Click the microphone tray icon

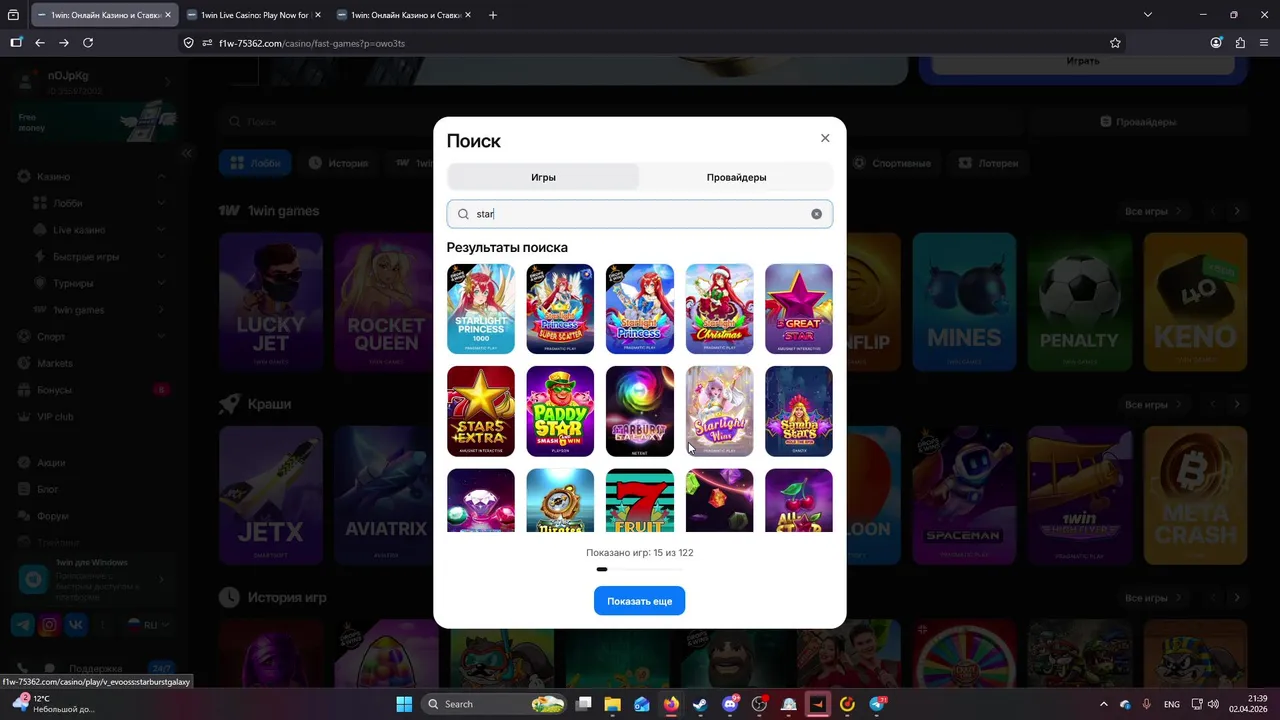point(1146,704)
